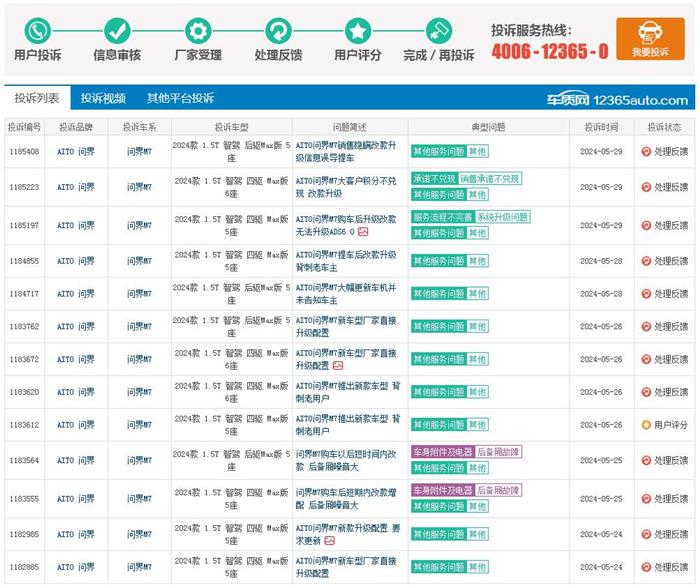
Task: Open complaint 1185408 description link
Action: [x=346, y=151]
